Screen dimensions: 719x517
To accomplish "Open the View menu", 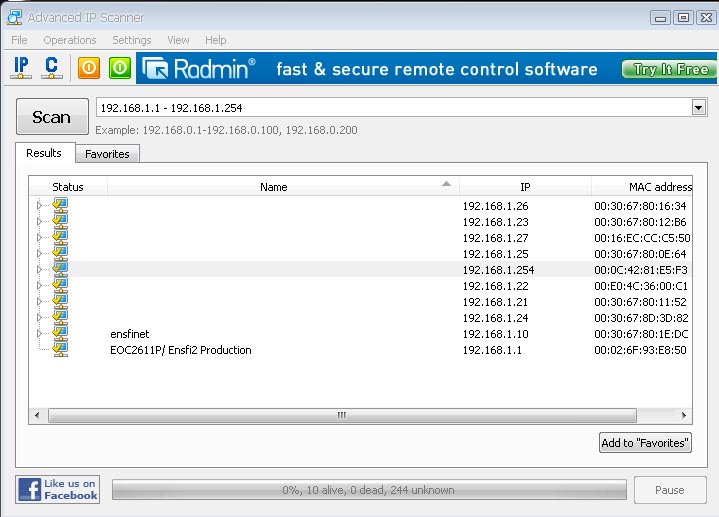I will (178, 40).
